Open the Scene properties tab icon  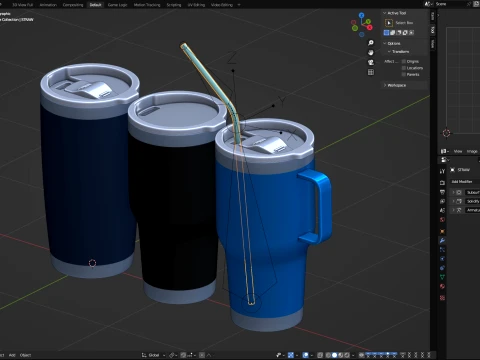click(x=442, y=210)
